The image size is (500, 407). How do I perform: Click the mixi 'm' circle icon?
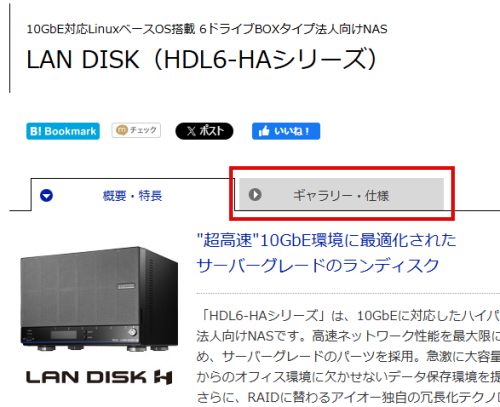click(121, 130)
